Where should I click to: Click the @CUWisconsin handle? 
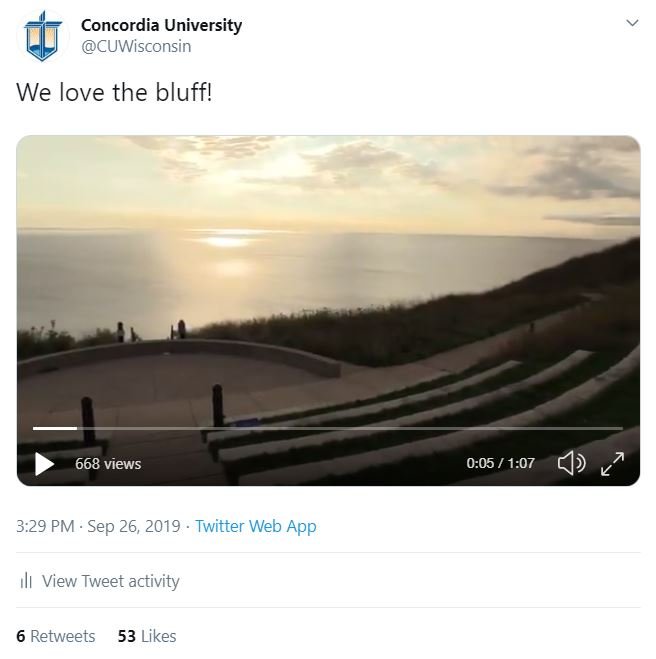tap(136, 46)
